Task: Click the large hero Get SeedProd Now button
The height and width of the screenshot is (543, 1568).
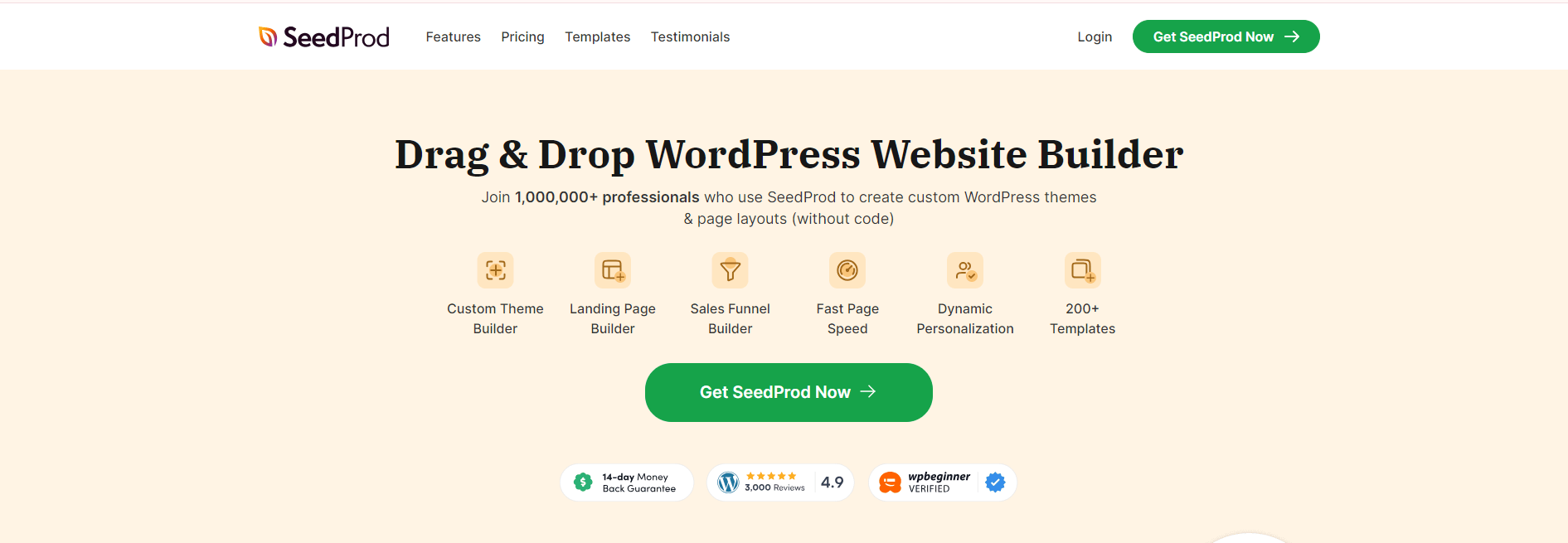Action: [789, 392]
